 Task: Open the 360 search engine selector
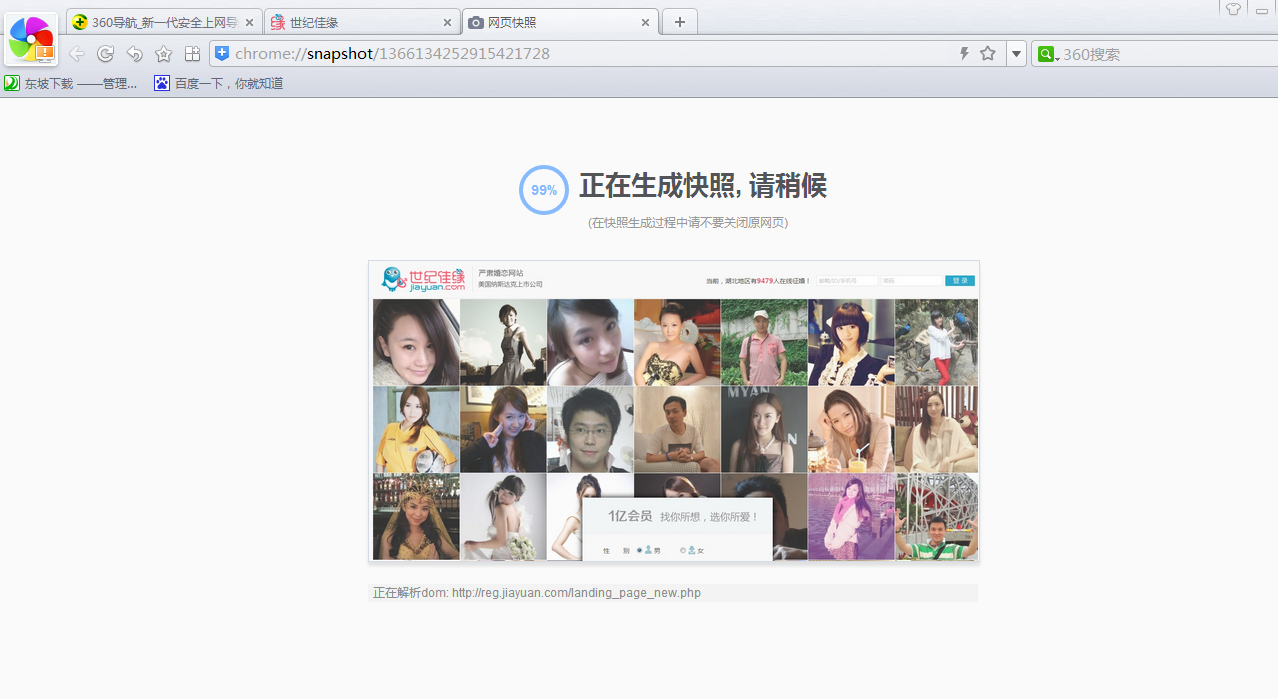click(x=1048, y=54)
